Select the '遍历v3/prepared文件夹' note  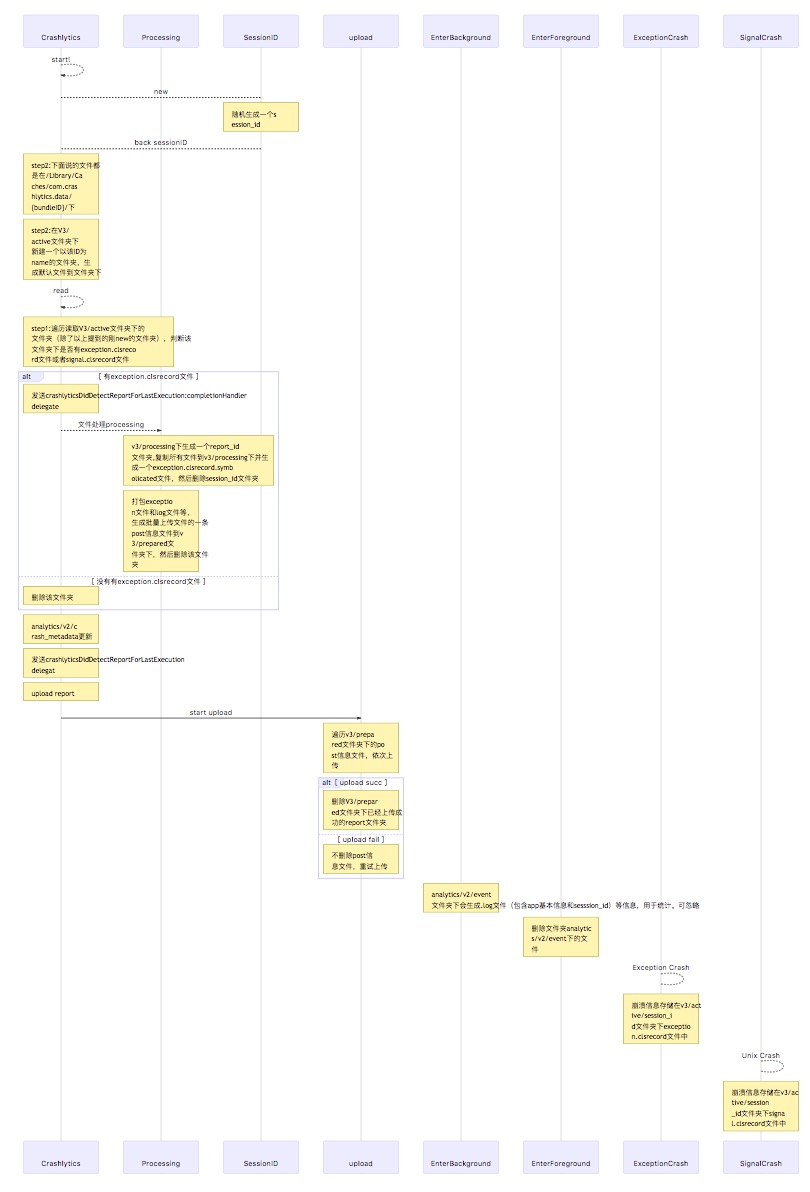361,748
